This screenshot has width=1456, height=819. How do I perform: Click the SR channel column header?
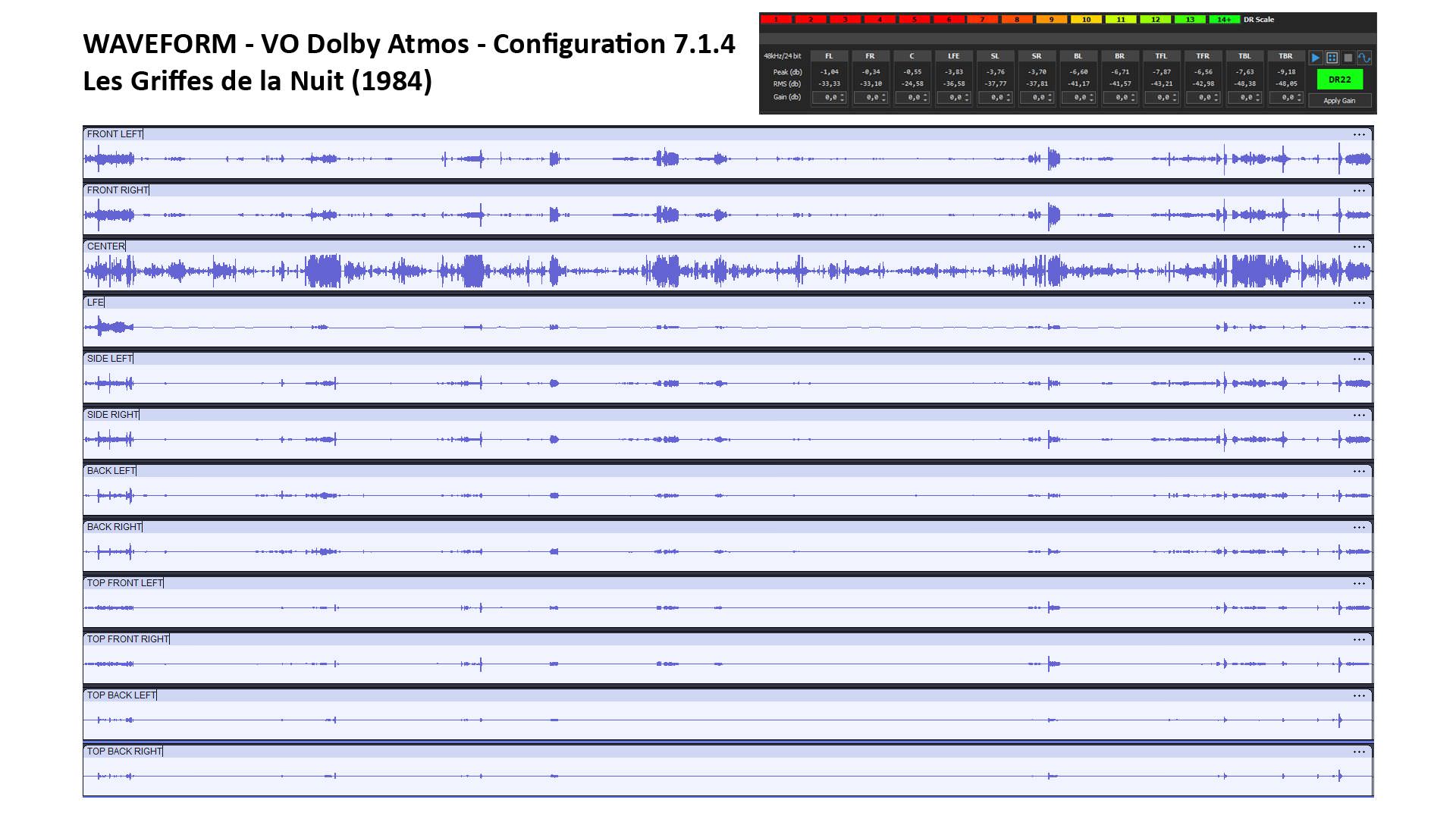(x=1037, y=56)
